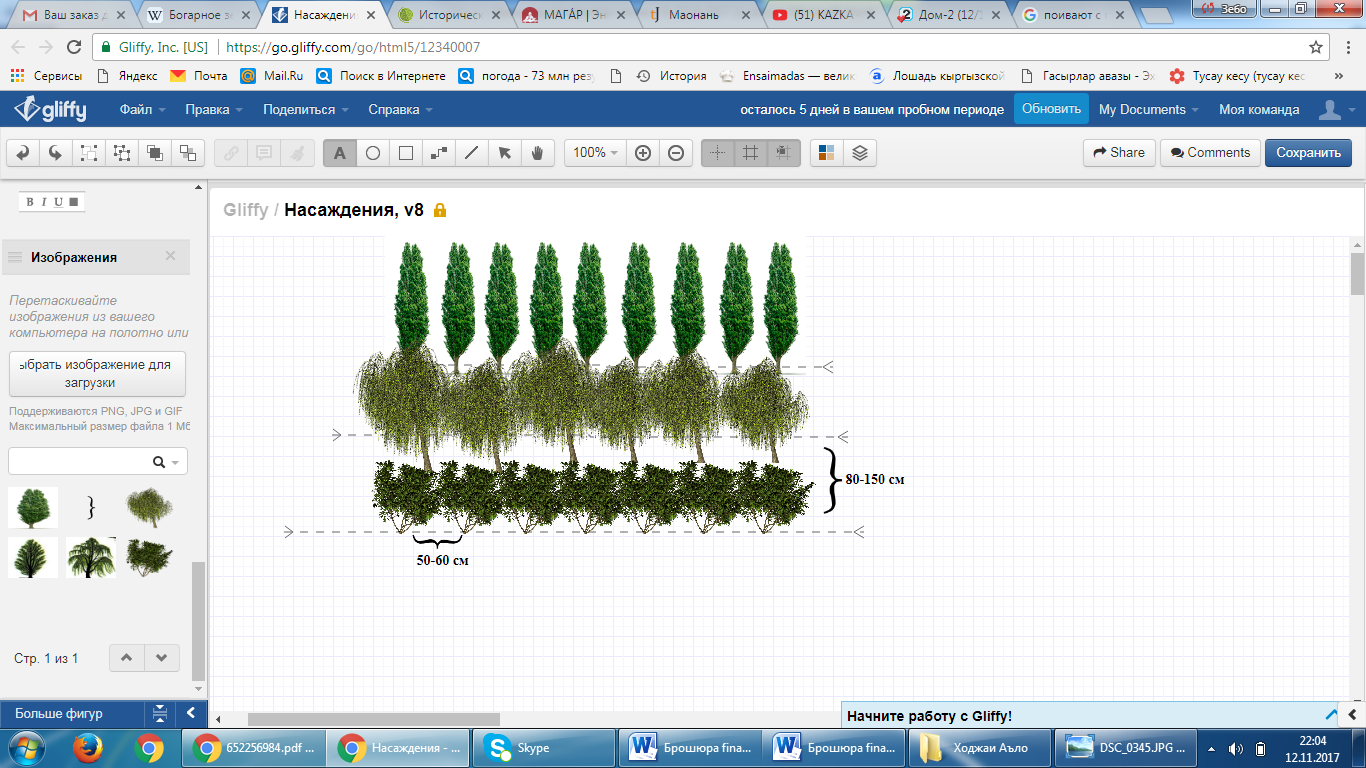
Task: Open the Layers panel icon
Action: (x=859, y=153)
